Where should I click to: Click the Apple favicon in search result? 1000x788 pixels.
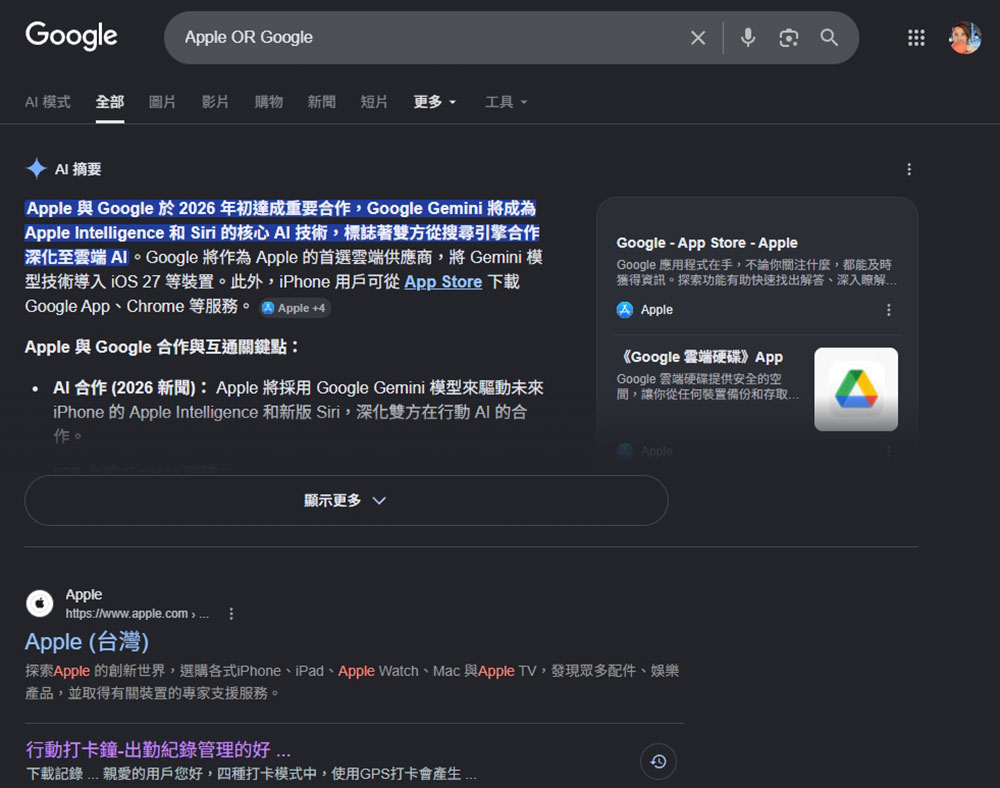(x=40, y=603)
